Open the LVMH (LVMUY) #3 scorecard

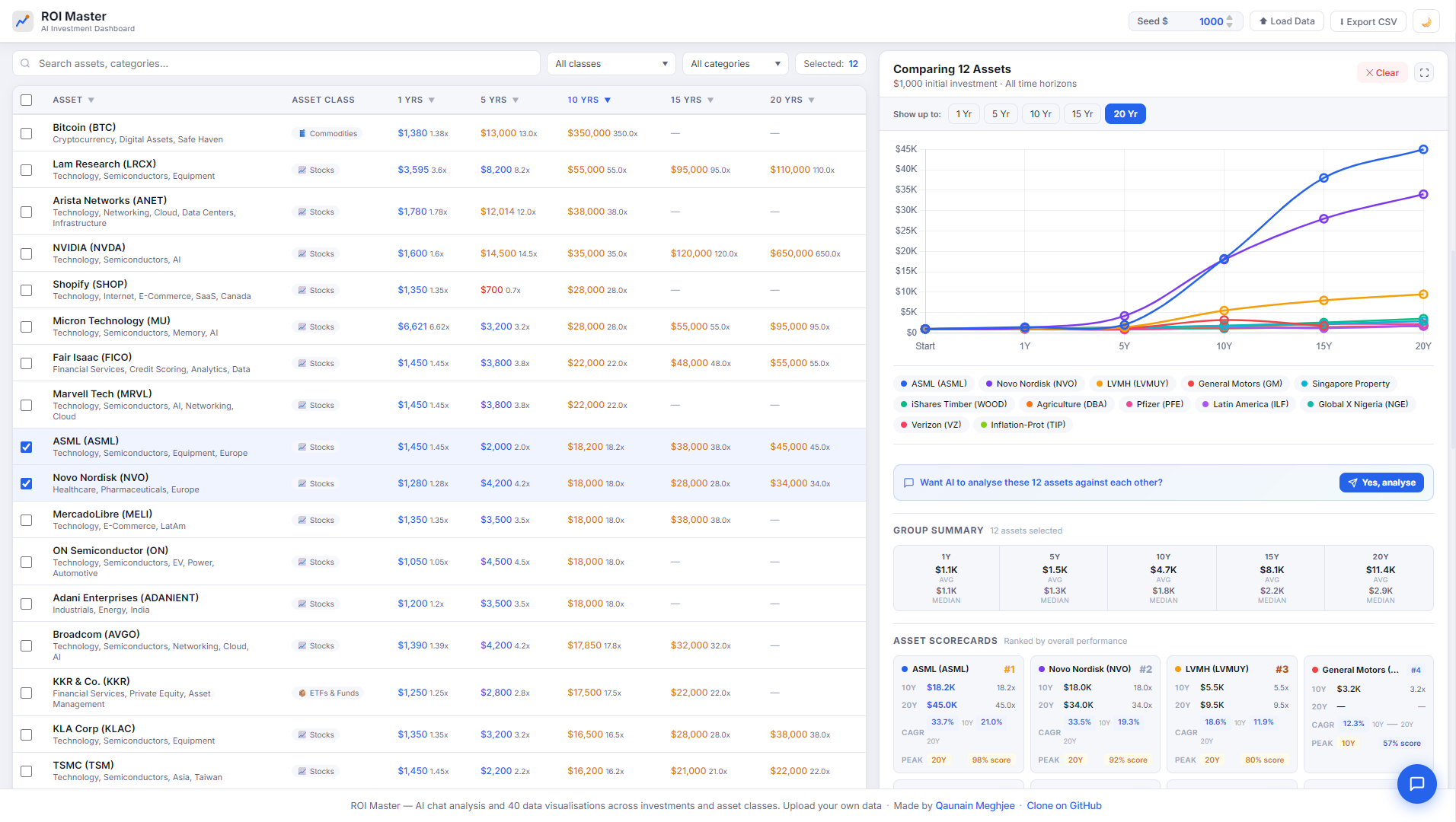1231,715
